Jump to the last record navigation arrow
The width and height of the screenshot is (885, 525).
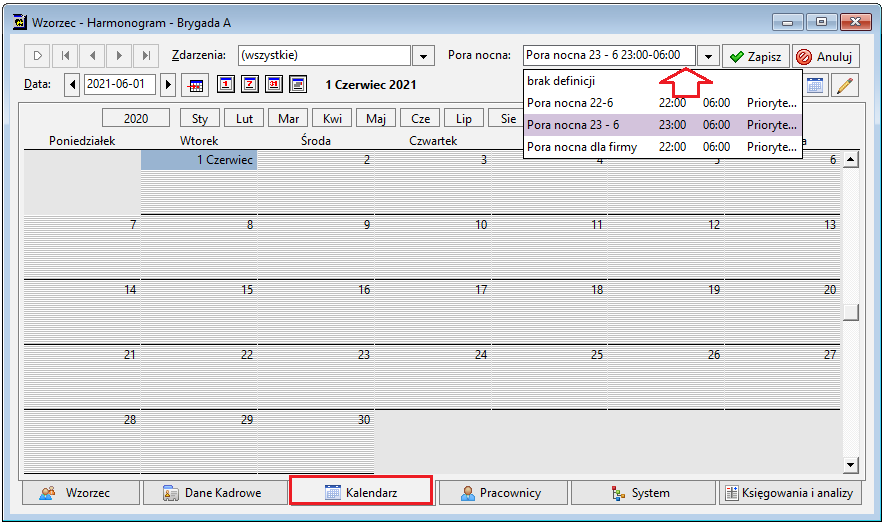point(146,56)
